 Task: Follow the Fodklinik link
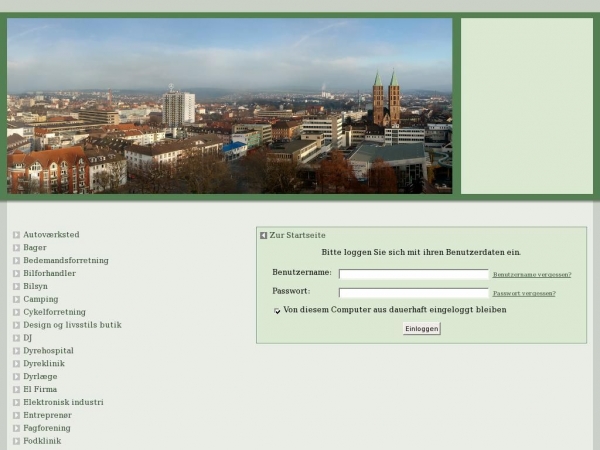coord(42,441)
